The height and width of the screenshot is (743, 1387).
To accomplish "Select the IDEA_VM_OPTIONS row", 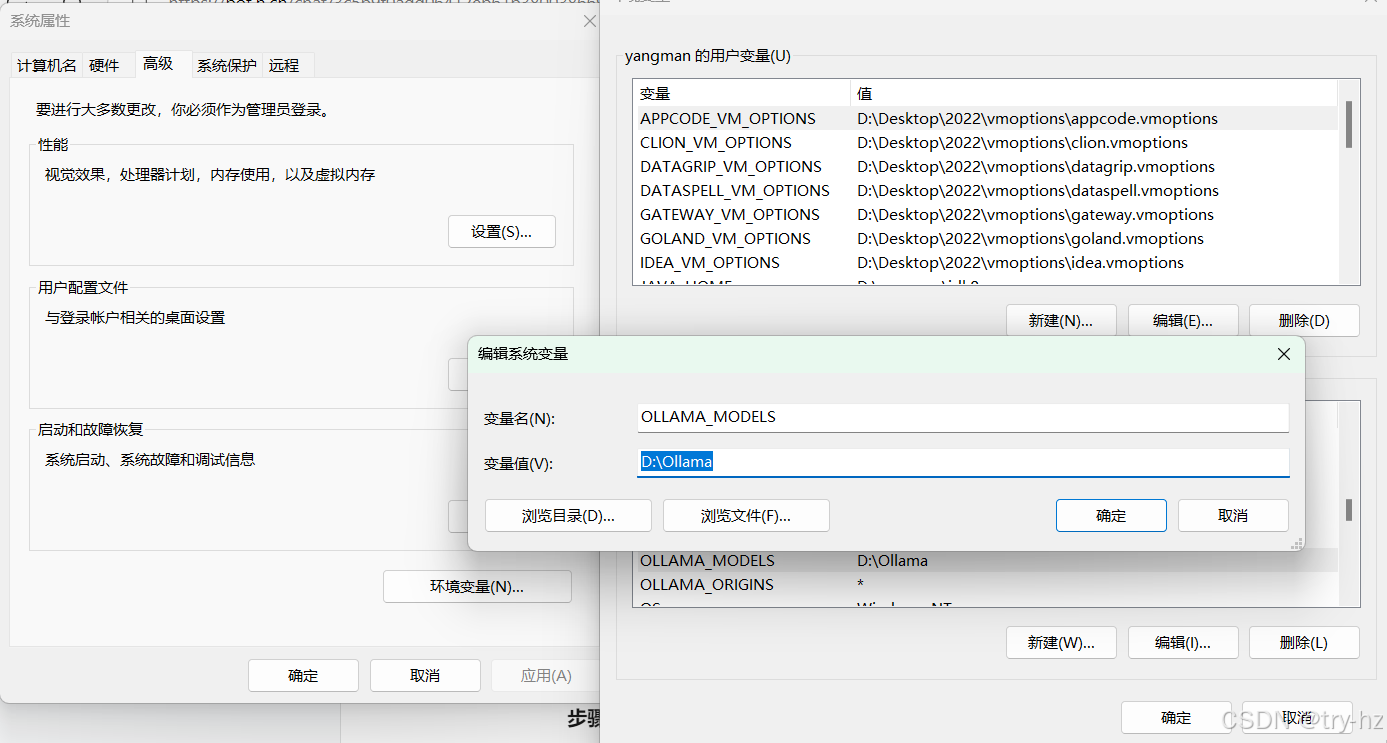I will (985, 263).
